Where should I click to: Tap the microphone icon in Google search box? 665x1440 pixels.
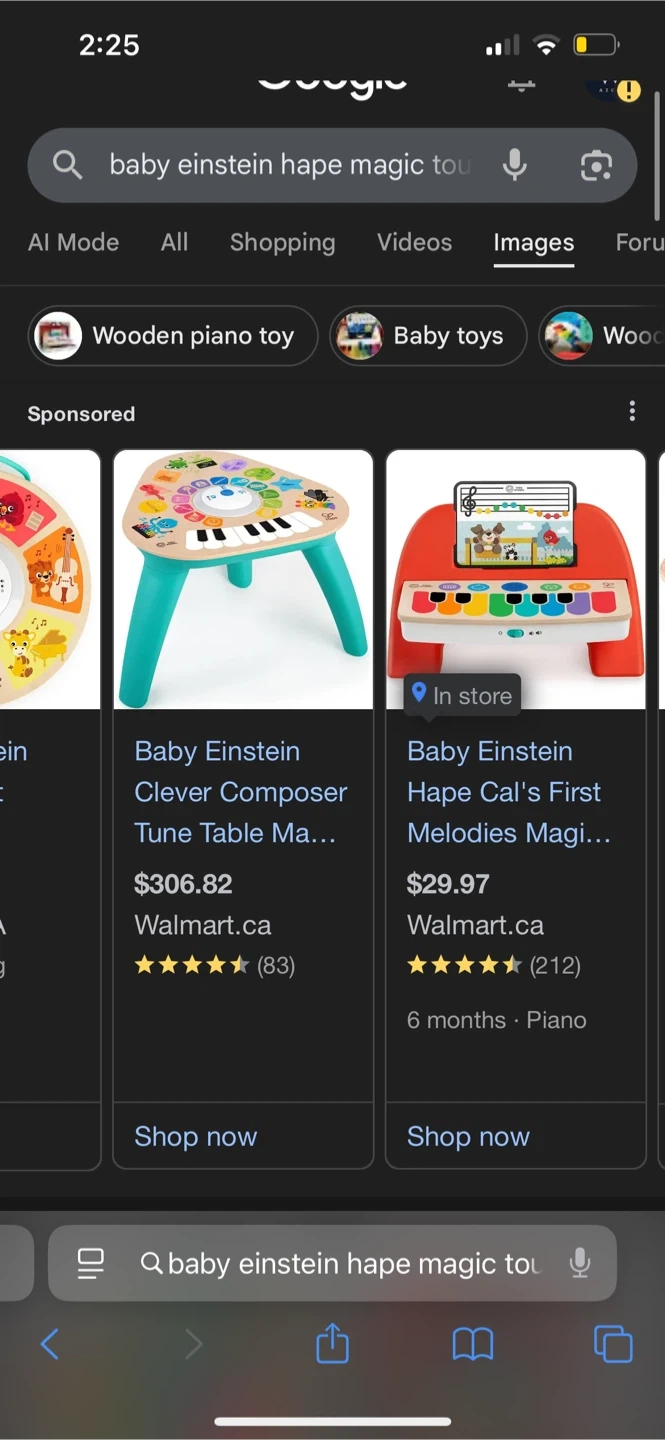[515, 164]
